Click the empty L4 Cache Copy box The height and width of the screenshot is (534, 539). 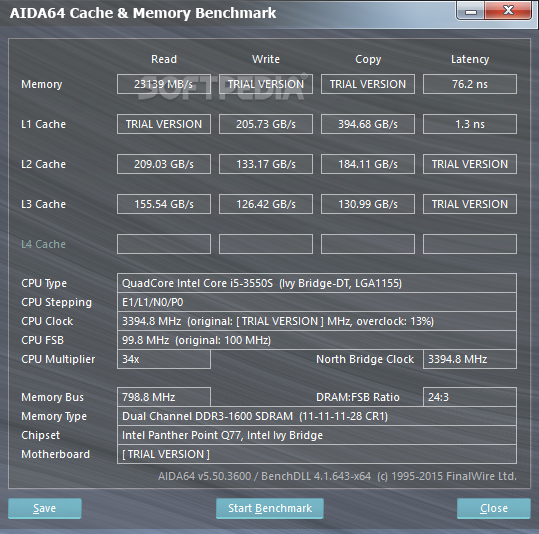[368, 244]
